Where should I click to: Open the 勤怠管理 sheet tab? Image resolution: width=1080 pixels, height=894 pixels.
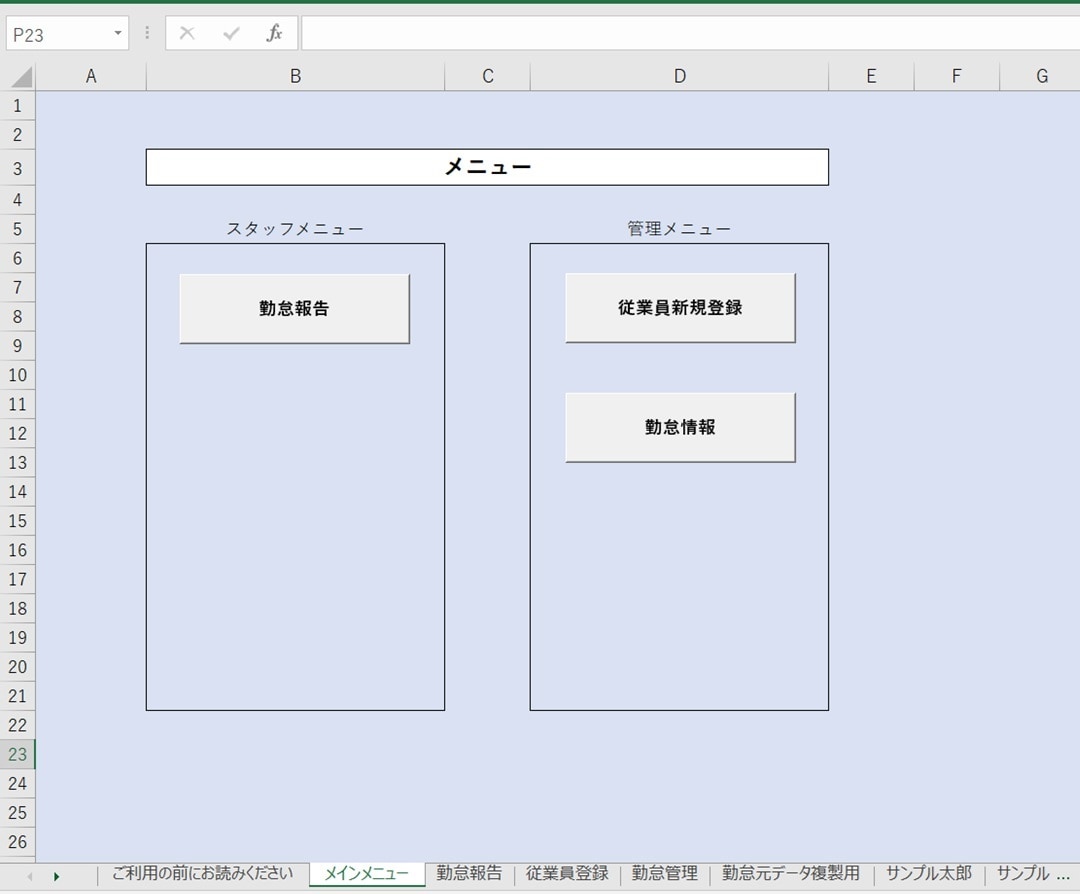click(665, 874)
